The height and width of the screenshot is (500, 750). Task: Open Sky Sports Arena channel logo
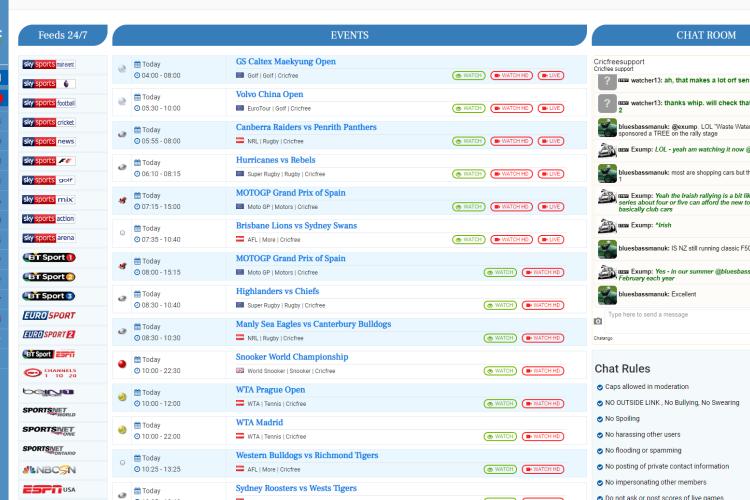(x=49, y=238)
